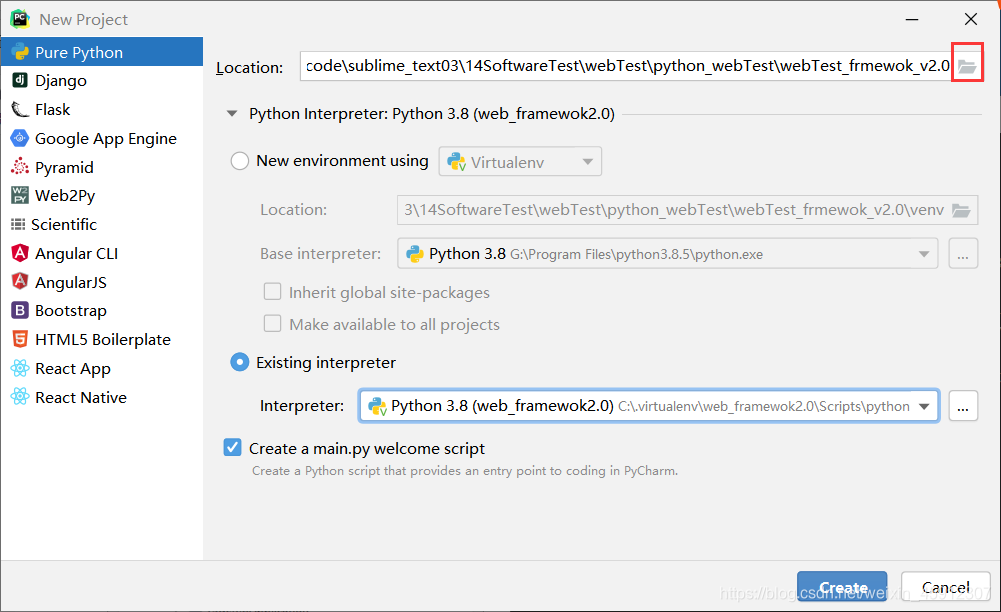Select React Native project type
The image size is (1001, 612).
point(102,397)
